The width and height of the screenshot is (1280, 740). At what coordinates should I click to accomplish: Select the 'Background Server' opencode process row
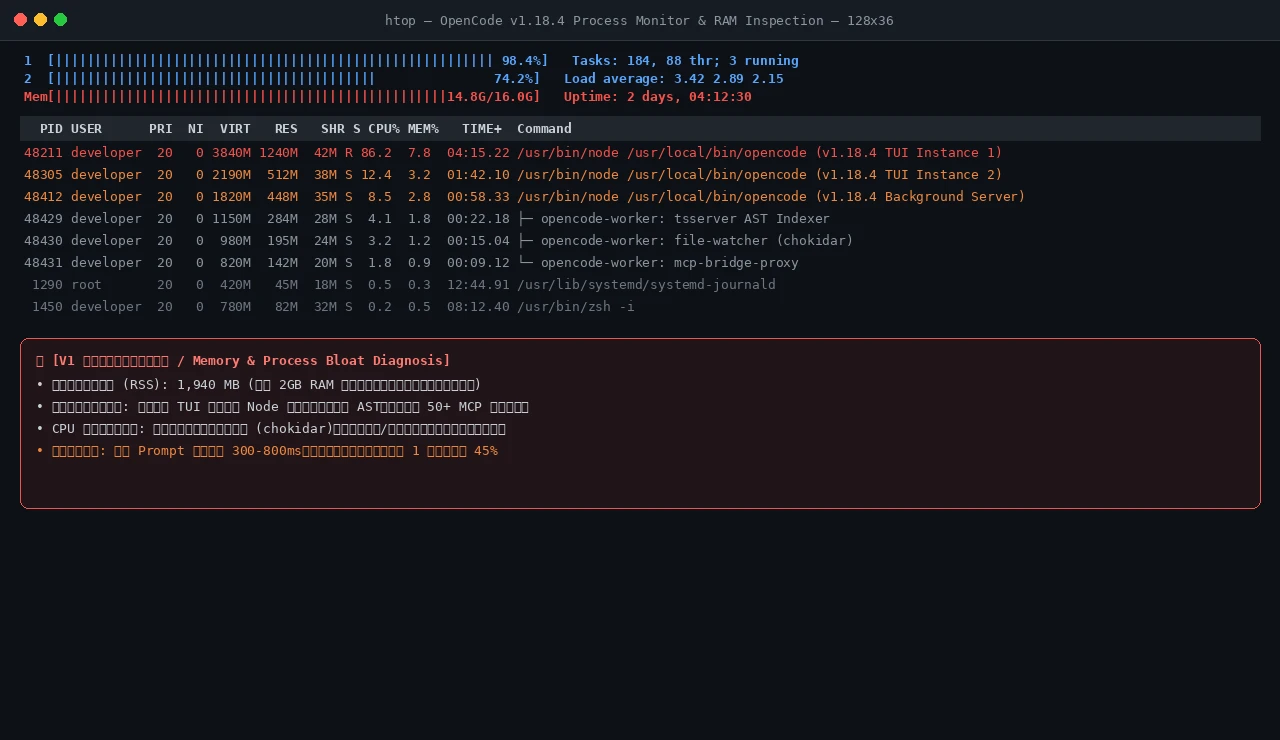coord(640,196)
